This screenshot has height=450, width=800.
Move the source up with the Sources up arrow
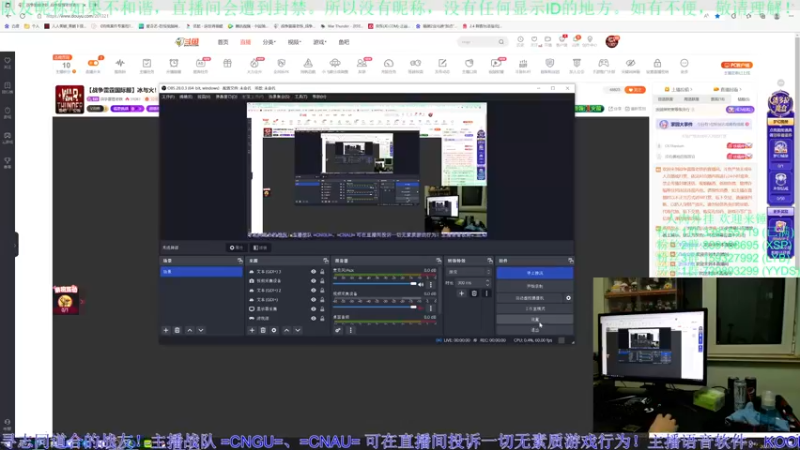click(286, 331)
